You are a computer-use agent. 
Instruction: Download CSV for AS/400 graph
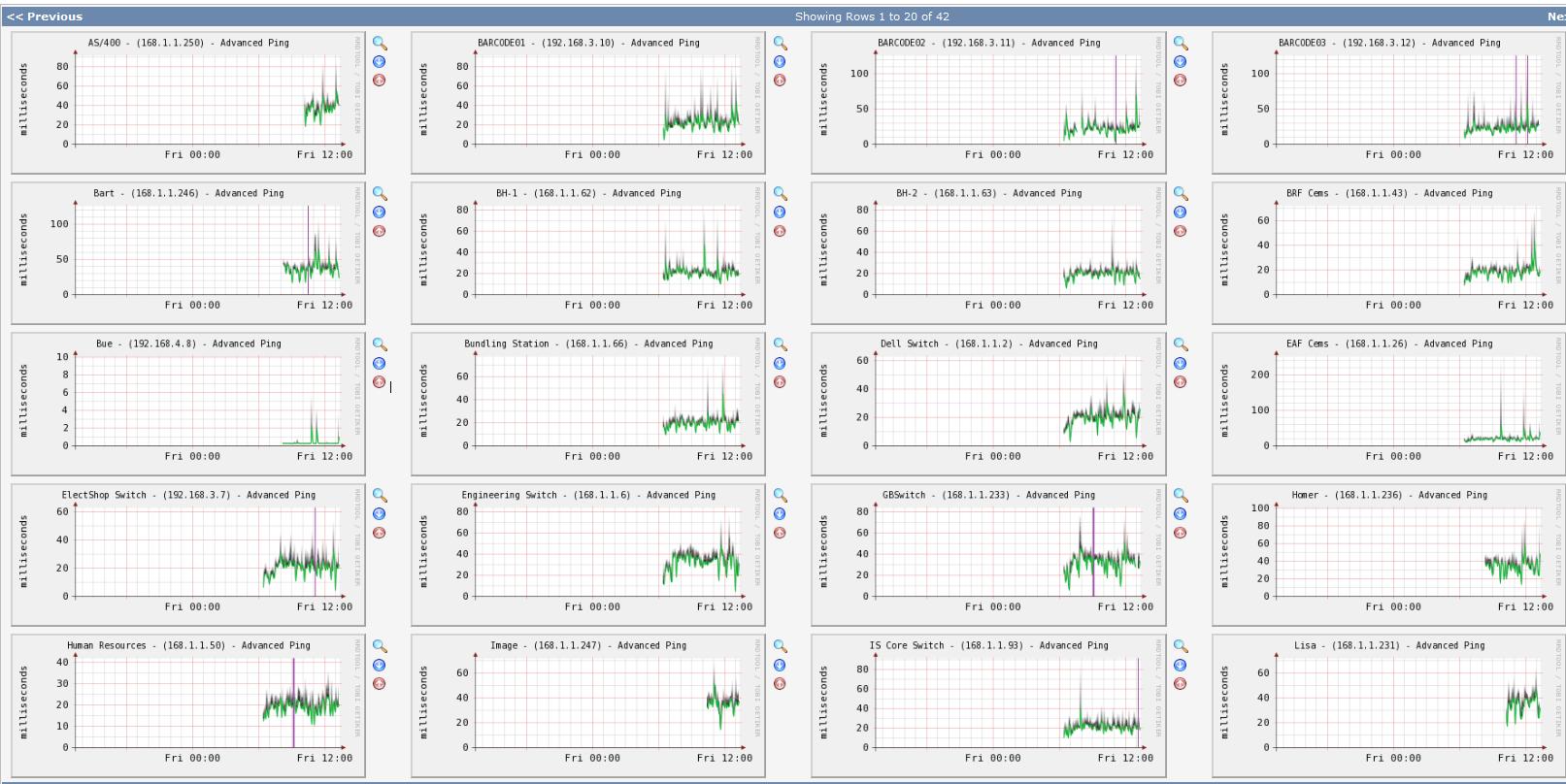pyautogui.click(x=380, y=62)
